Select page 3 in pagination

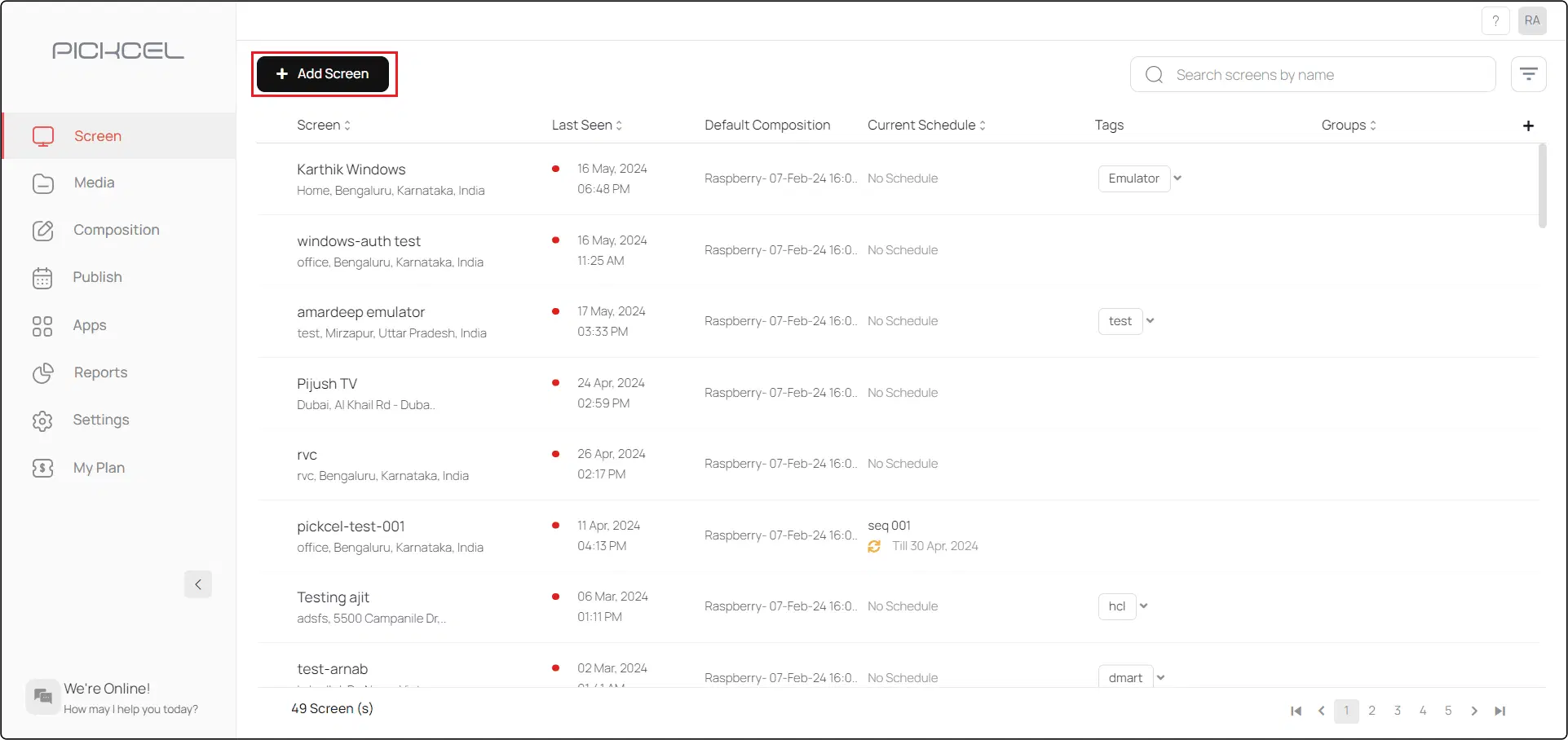click(x=1398, y=711)
